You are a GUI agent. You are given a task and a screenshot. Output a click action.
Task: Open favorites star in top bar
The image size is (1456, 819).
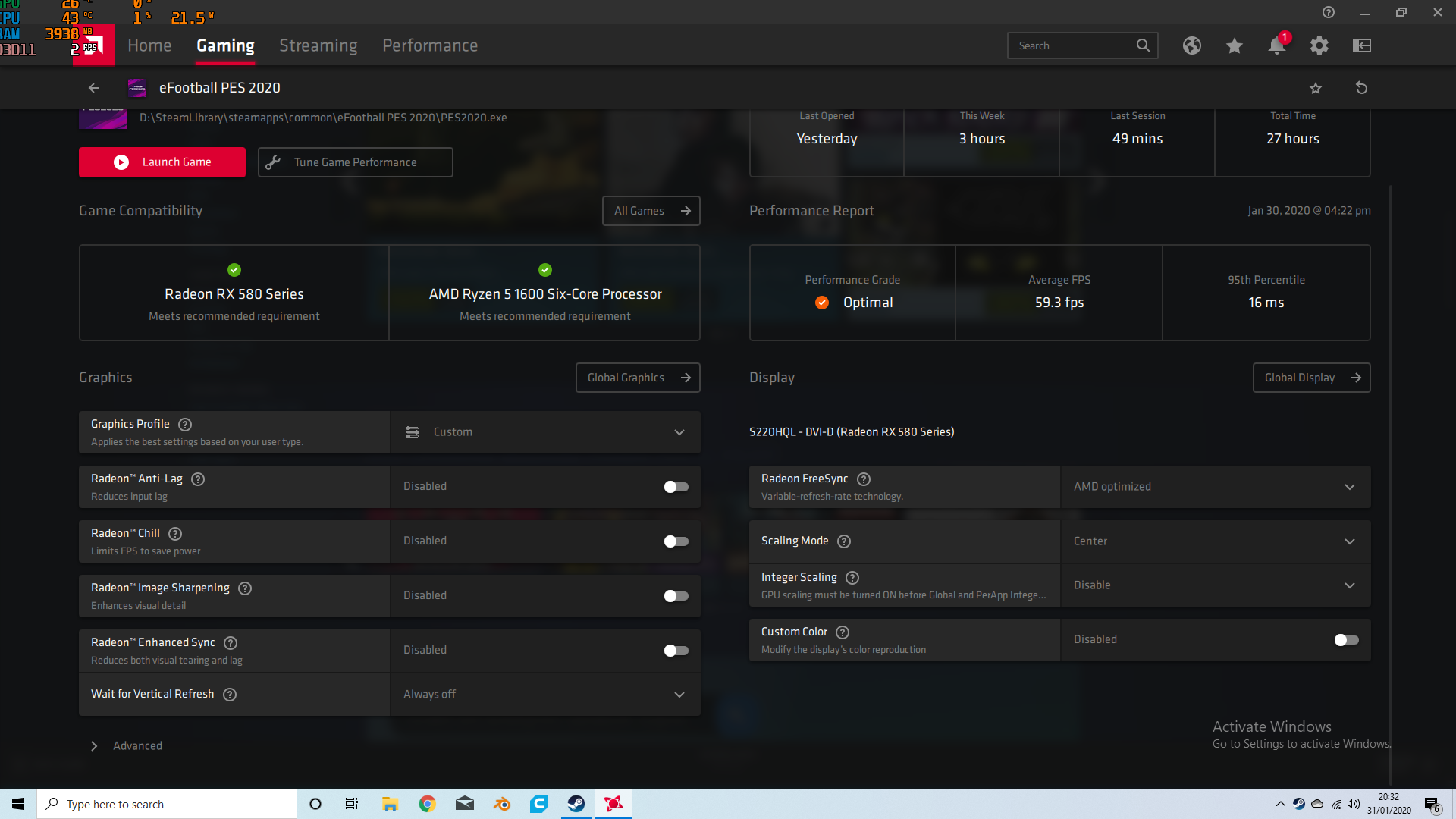pyautogui.click(x=1235, y=45)
